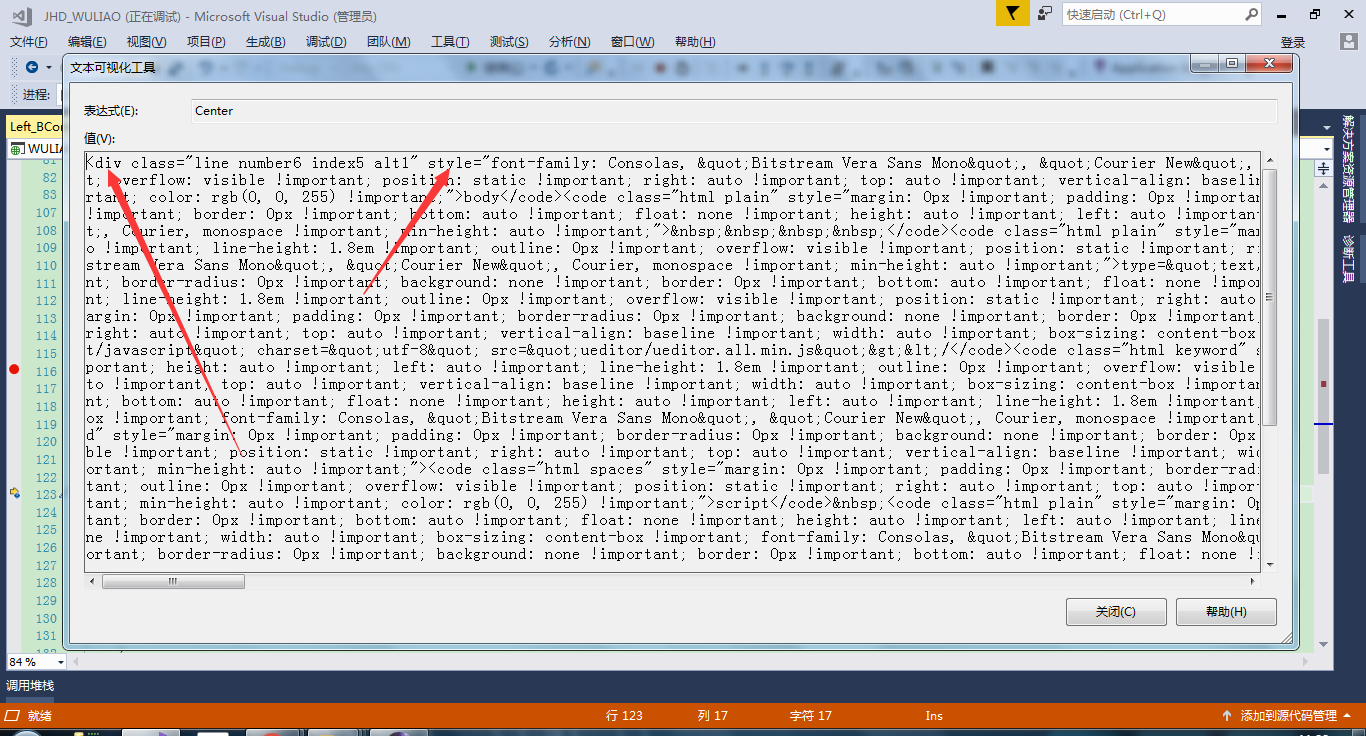Viewport: 1366px width, 736px height.
Task: Open the 84 % zoom dropdown
Action: coord(60,662)
